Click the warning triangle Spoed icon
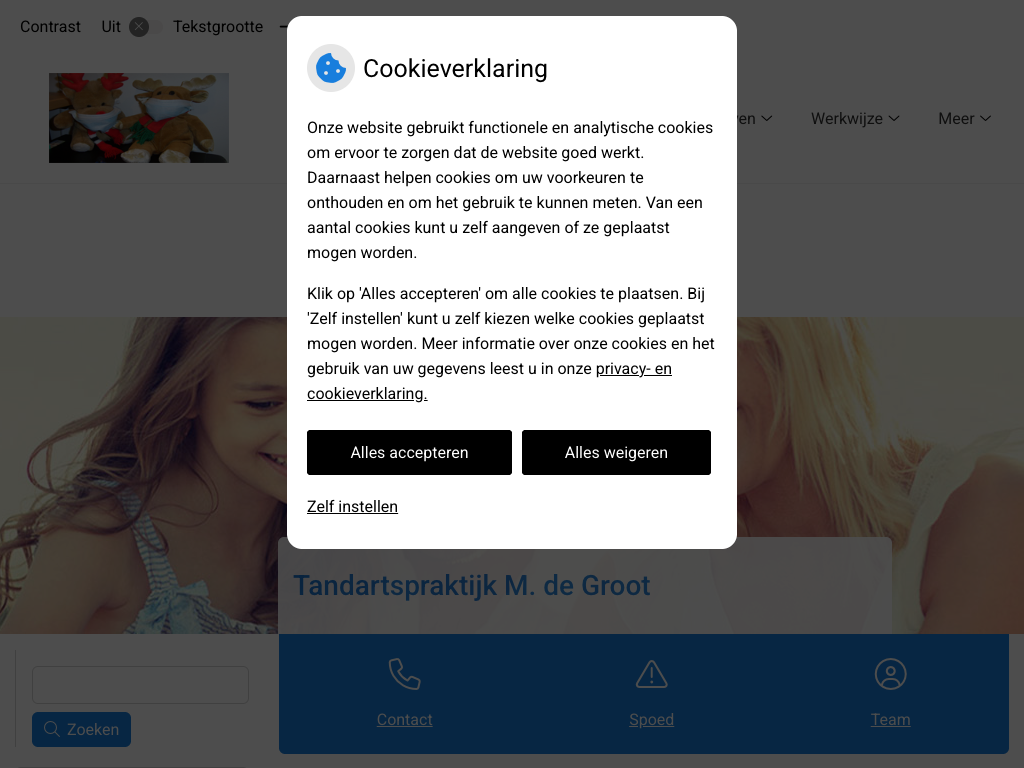 [x=652, y=674]
